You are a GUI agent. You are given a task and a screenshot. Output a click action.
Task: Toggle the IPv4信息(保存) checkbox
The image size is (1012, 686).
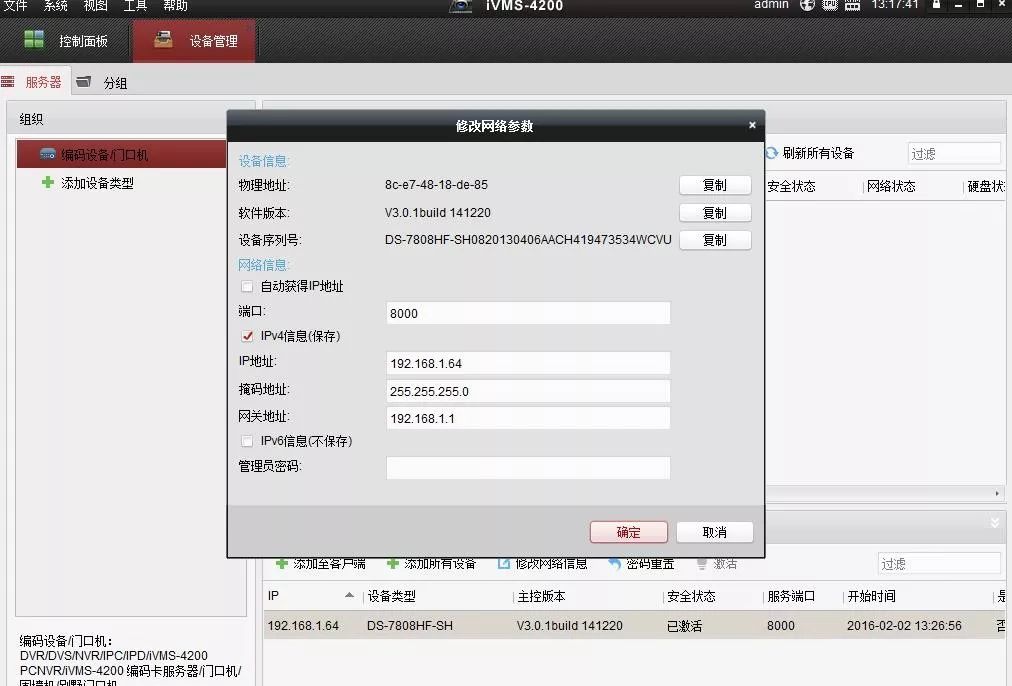point(247,336)
